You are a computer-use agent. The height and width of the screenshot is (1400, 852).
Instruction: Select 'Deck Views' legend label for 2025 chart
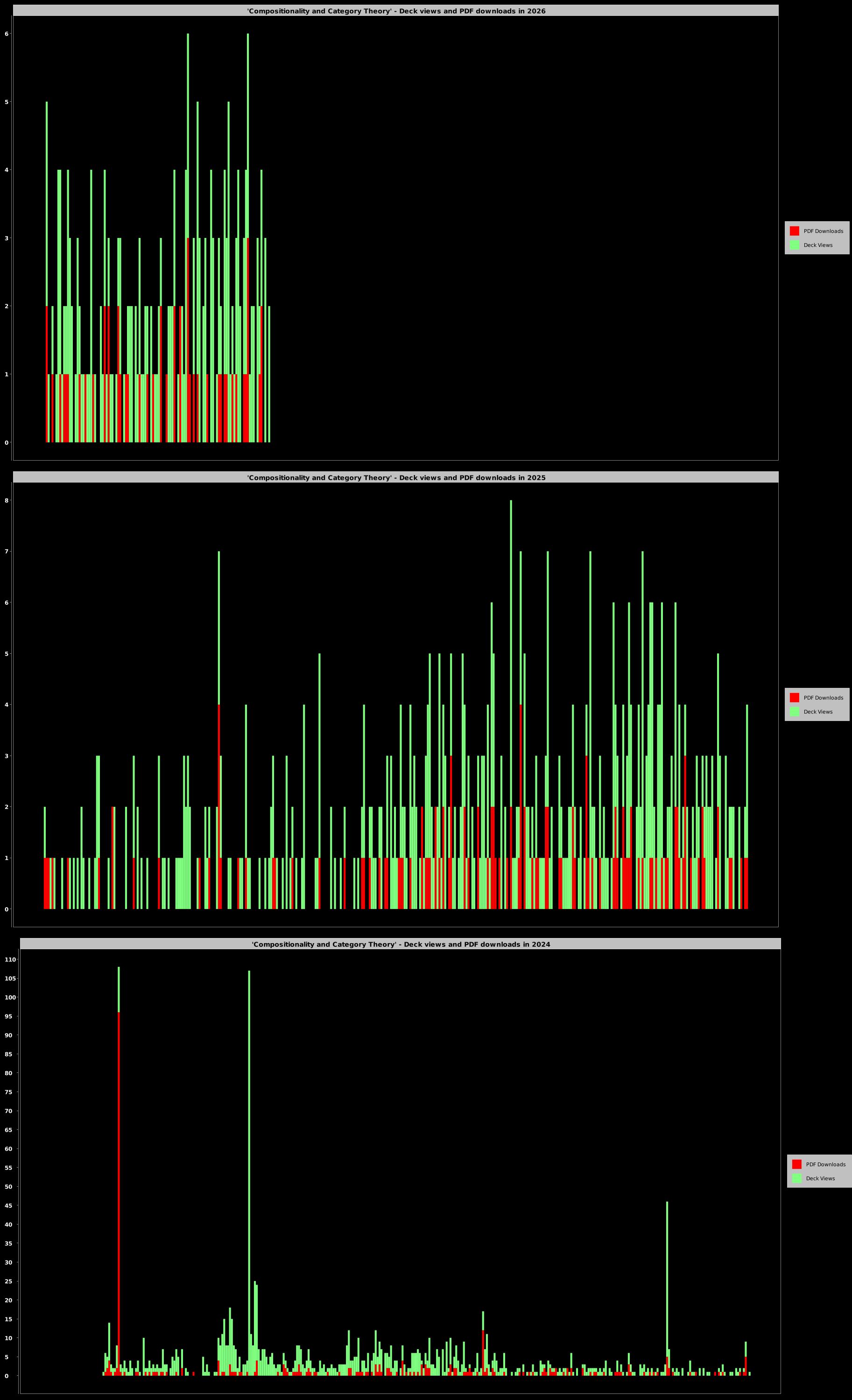click(x=817, y=712)
